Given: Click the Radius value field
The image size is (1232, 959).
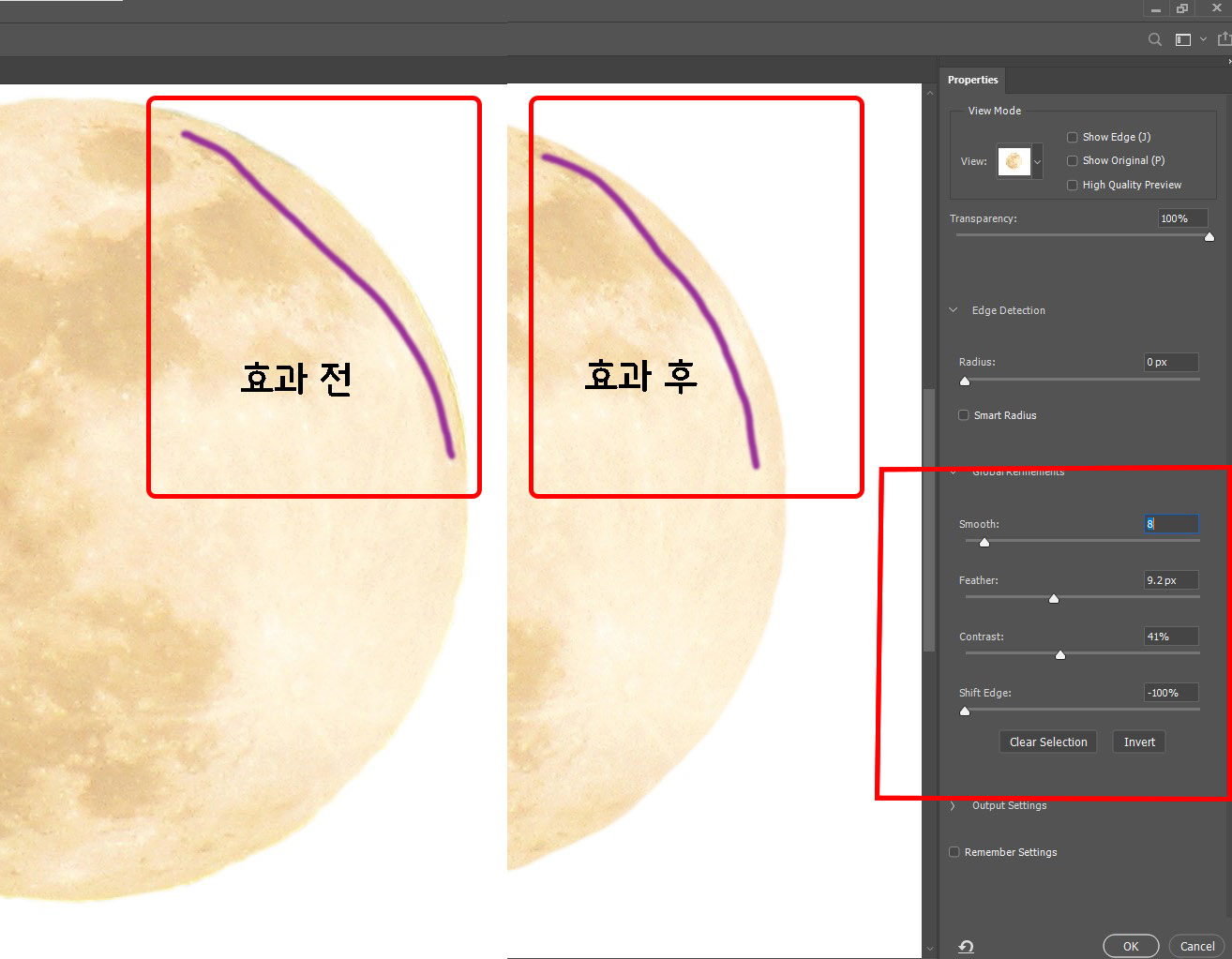Looking at the screenshot, I should (x=1171, y=362).
